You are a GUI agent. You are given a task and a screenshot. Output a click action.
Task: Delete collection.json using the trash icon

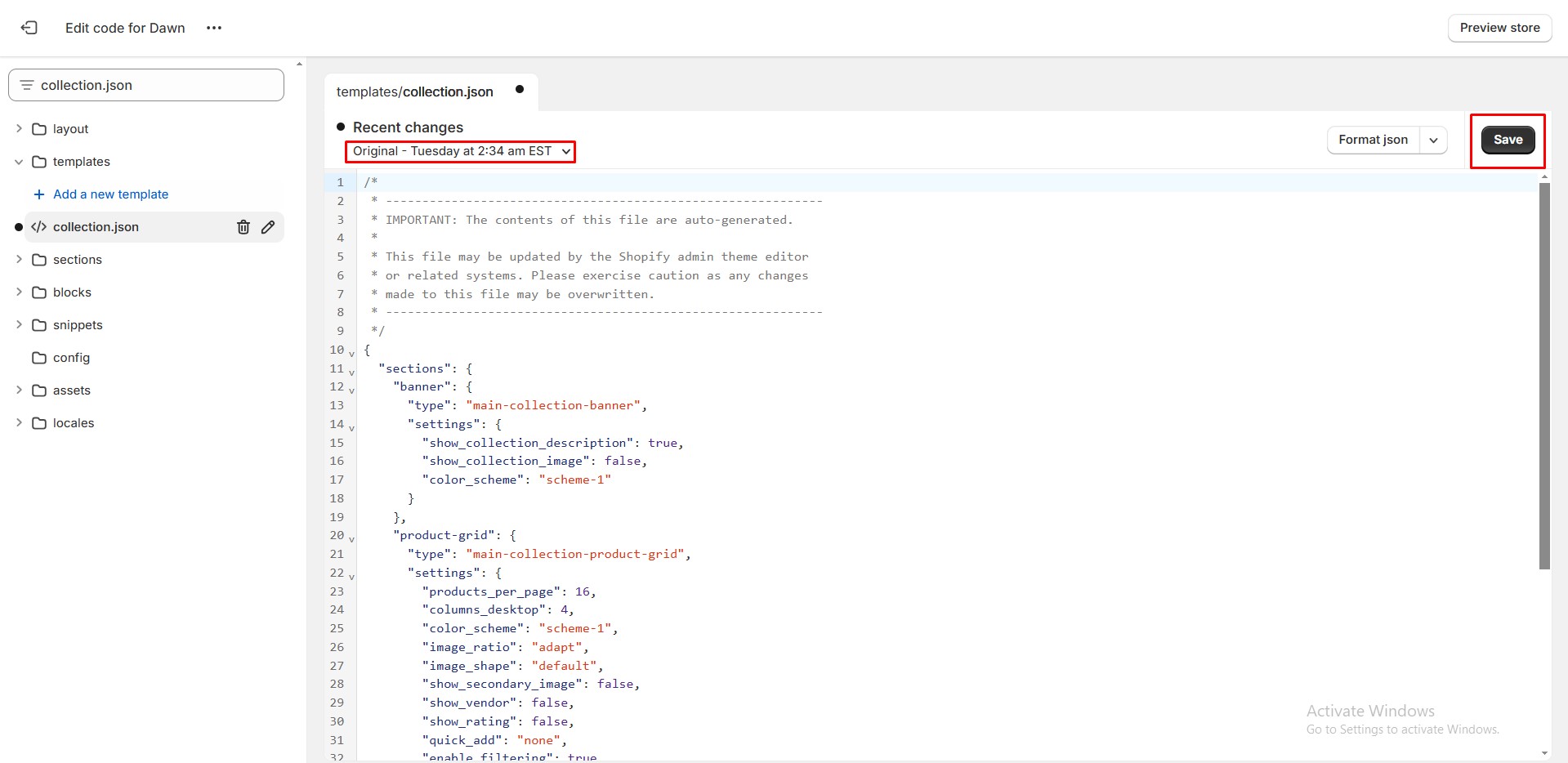point(243,227)
